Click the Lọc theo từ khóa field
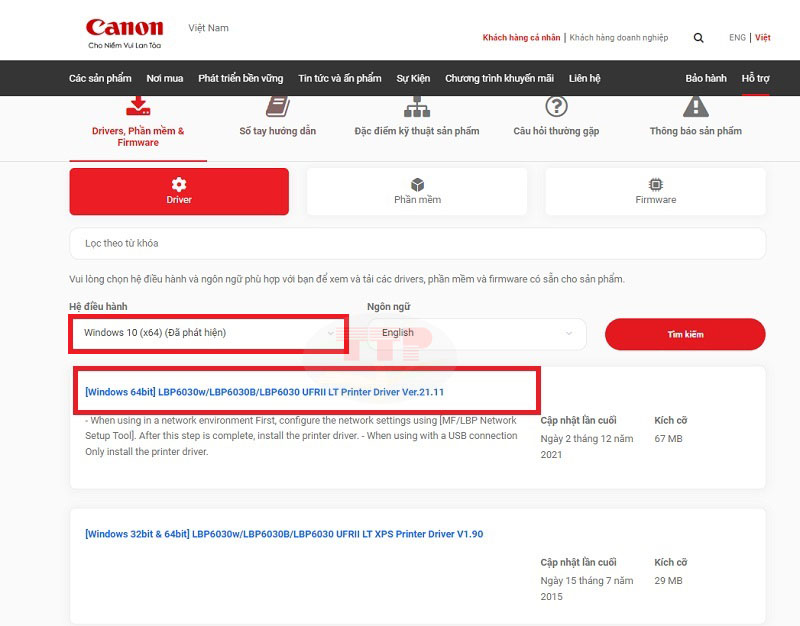This screenshot has width=800, height=626. [417, 243]
